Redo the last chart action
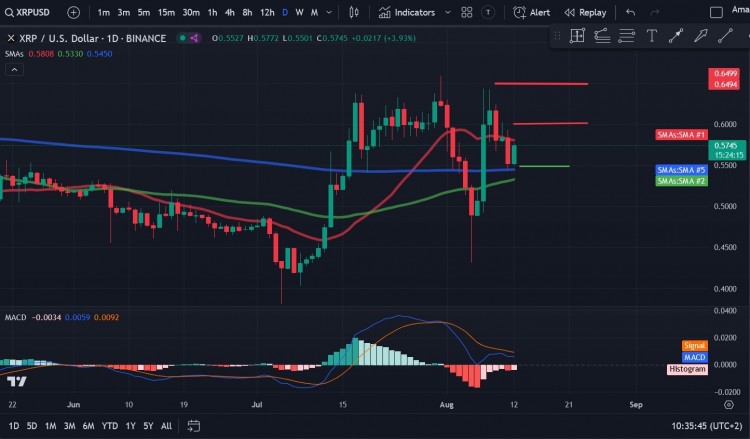This screenshot has height=439, width=750. tap(654, 12)
